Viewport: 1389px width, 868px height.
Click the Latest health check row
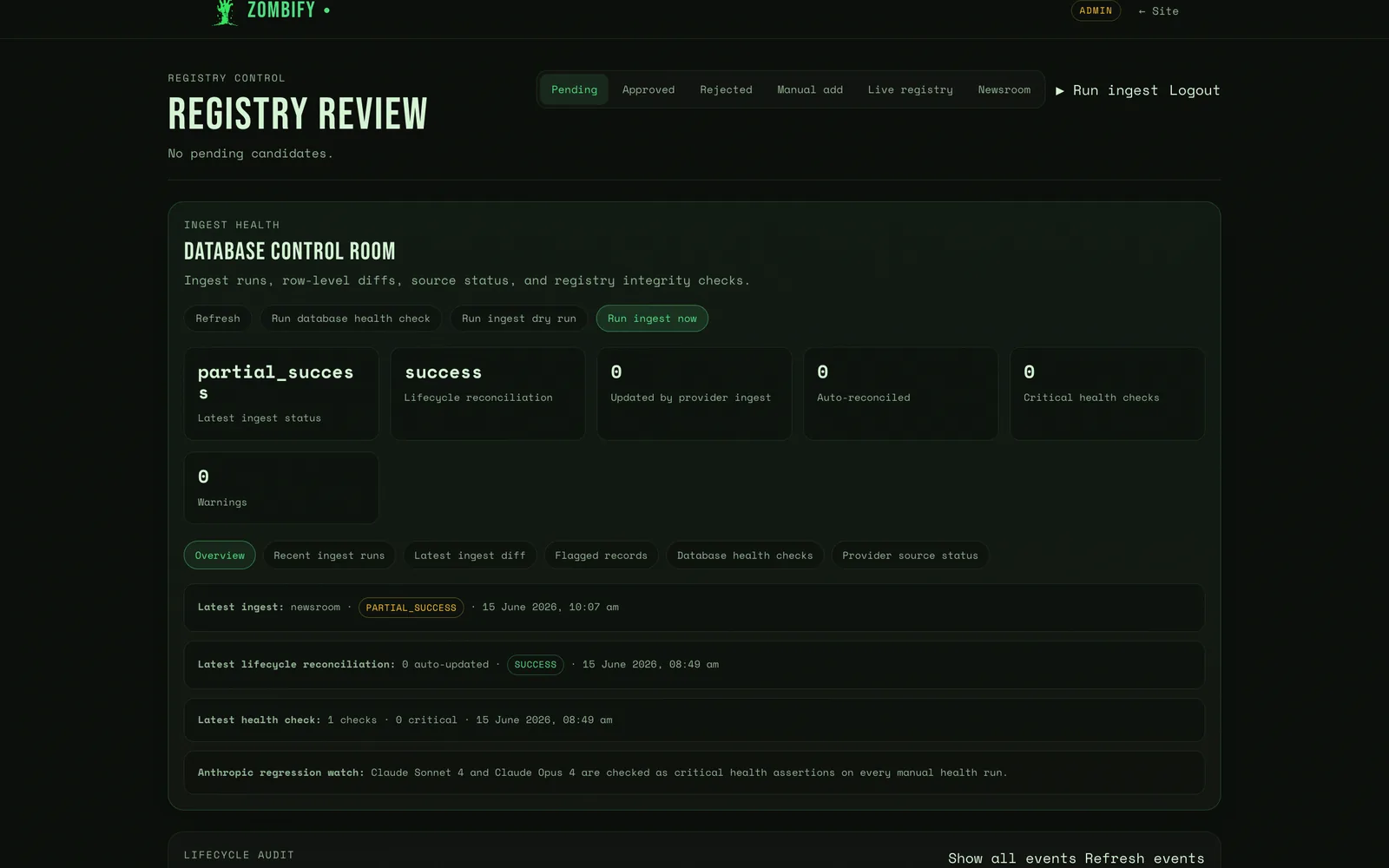(x=694, y=720)
